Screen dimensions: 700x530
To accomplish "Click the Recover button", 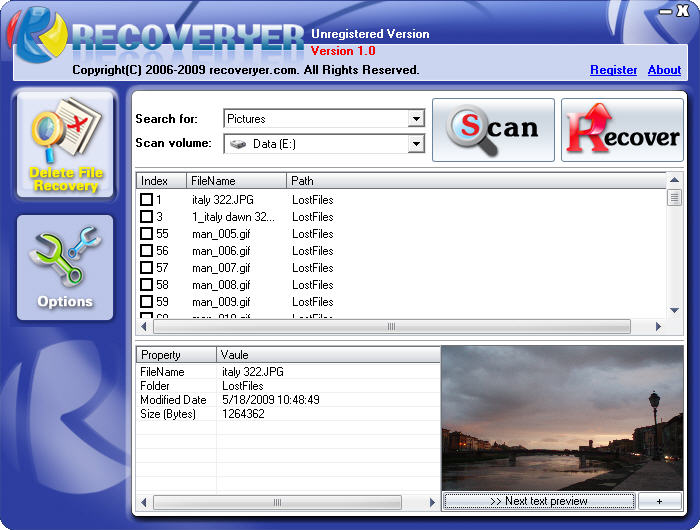I will pos(622,130).
